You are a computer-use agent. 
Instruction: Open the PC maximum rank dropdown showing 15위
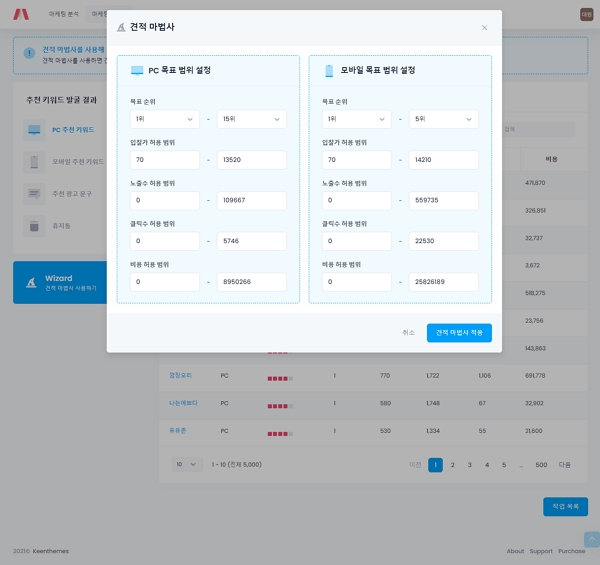pos(251,119)
